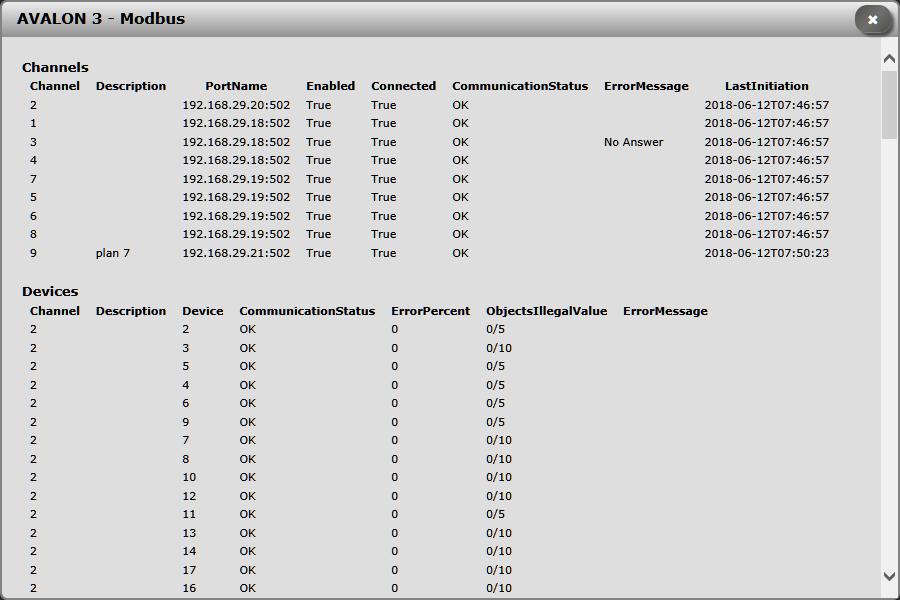Click the Channels section heading
The height and width of the screenshot is (600, 900).
coord(55,67)
